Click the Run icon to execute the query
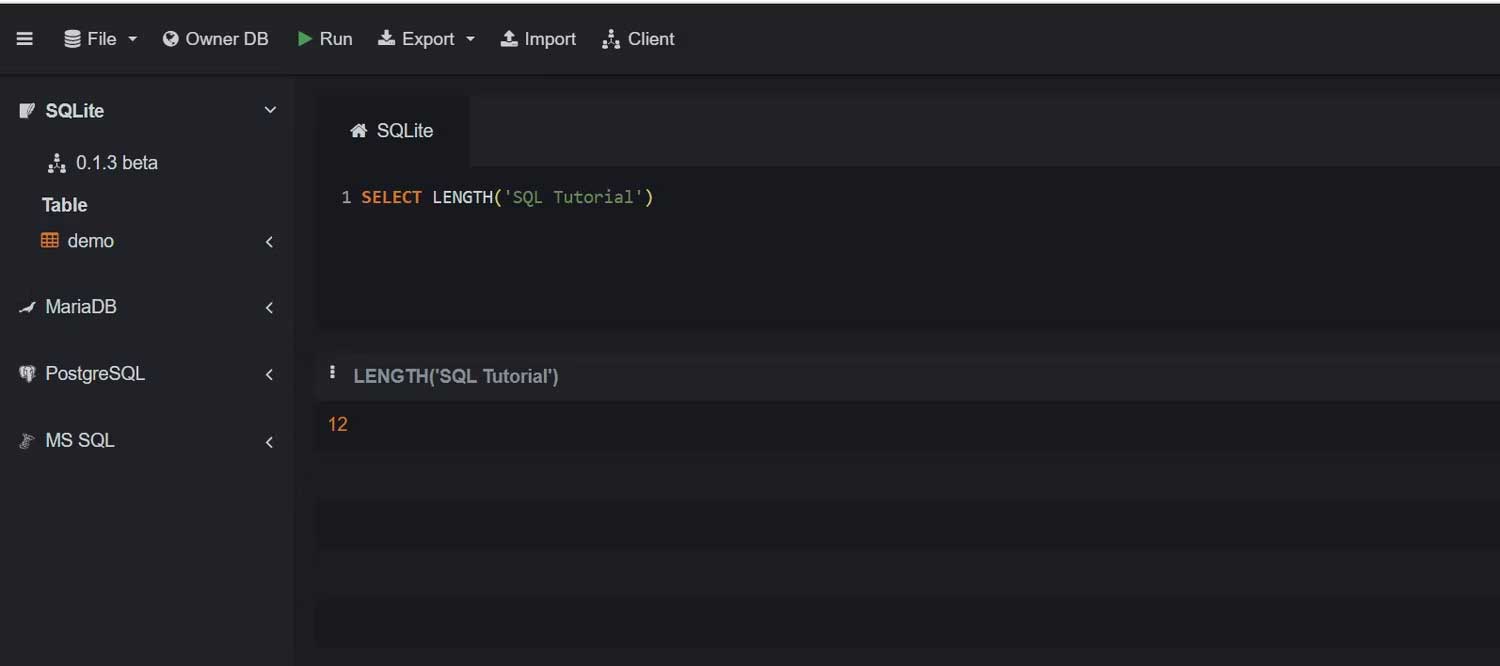 pos(306,38)
